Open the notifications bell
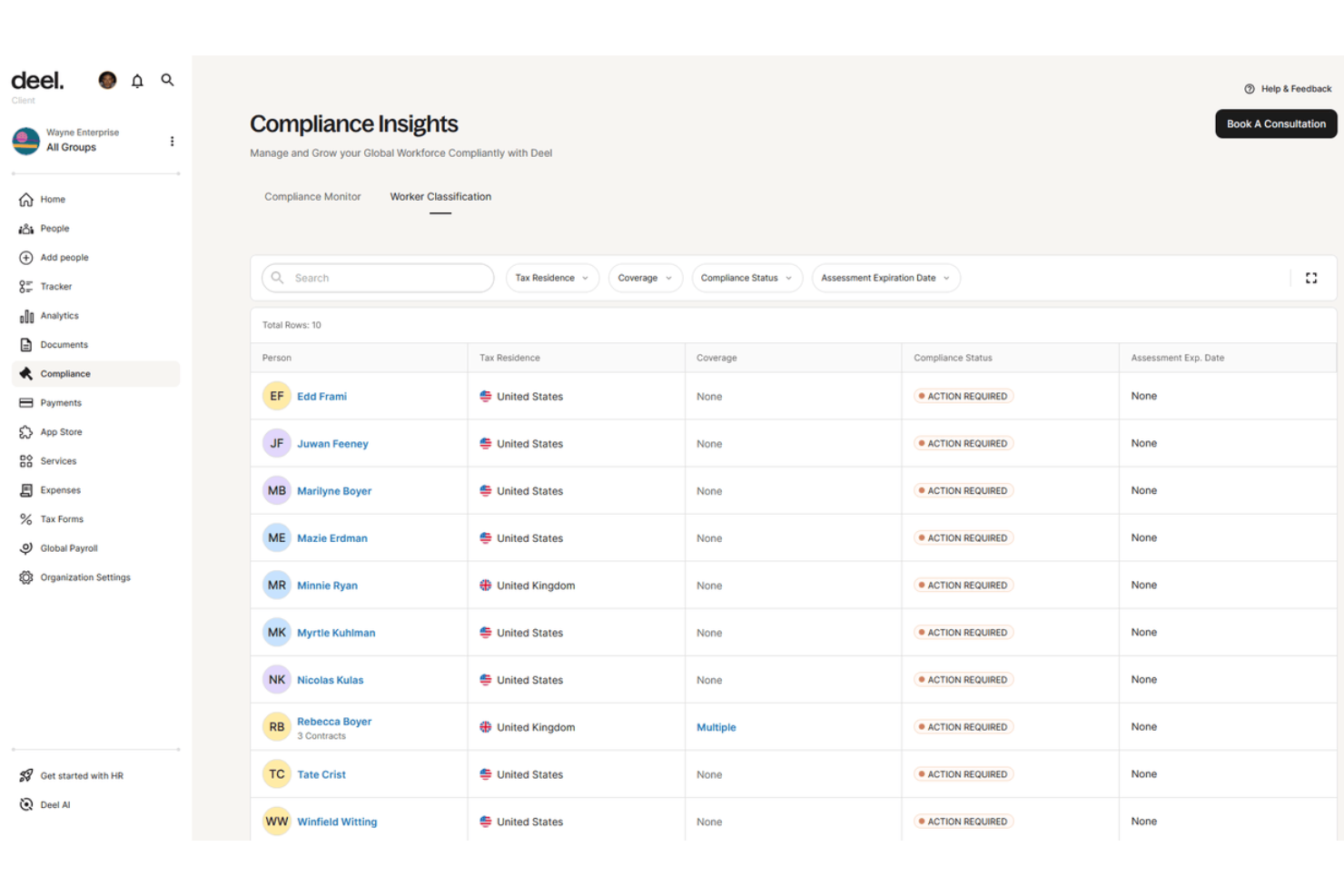 click(137, 81)
